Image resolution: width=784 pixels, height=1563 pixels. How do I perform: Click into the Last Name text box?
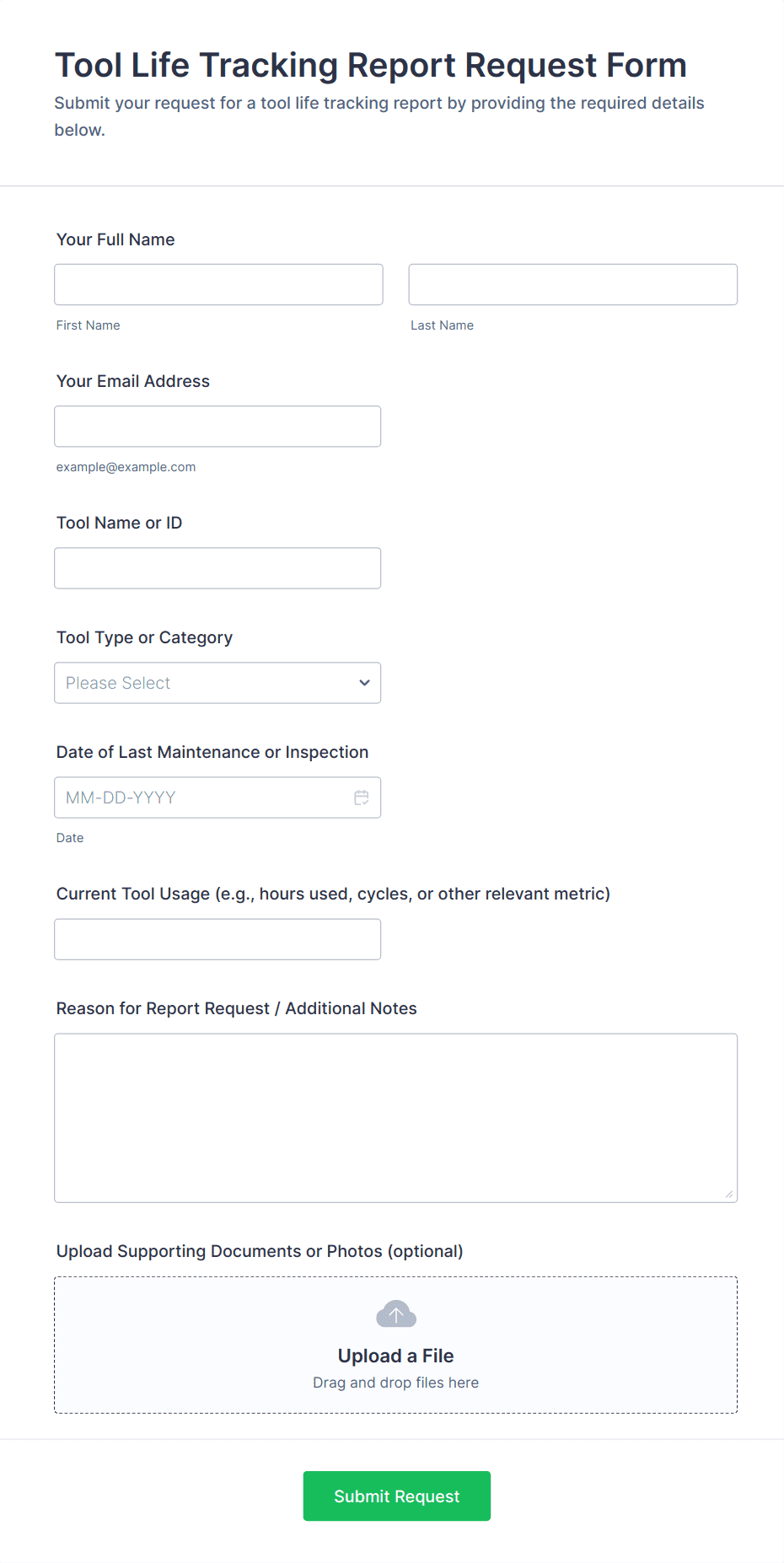pos(572,285)
